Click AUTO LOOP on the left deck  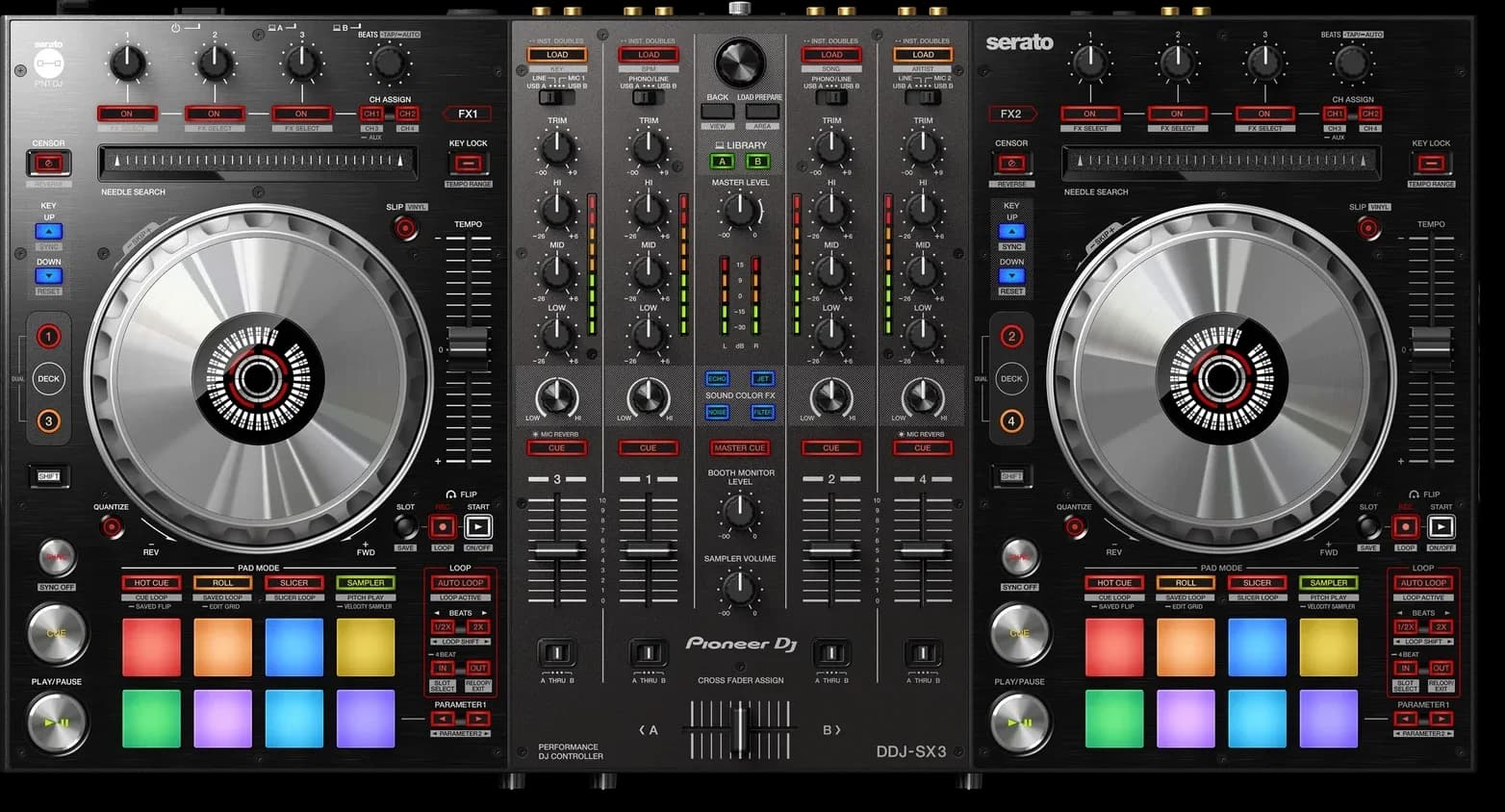461,583
